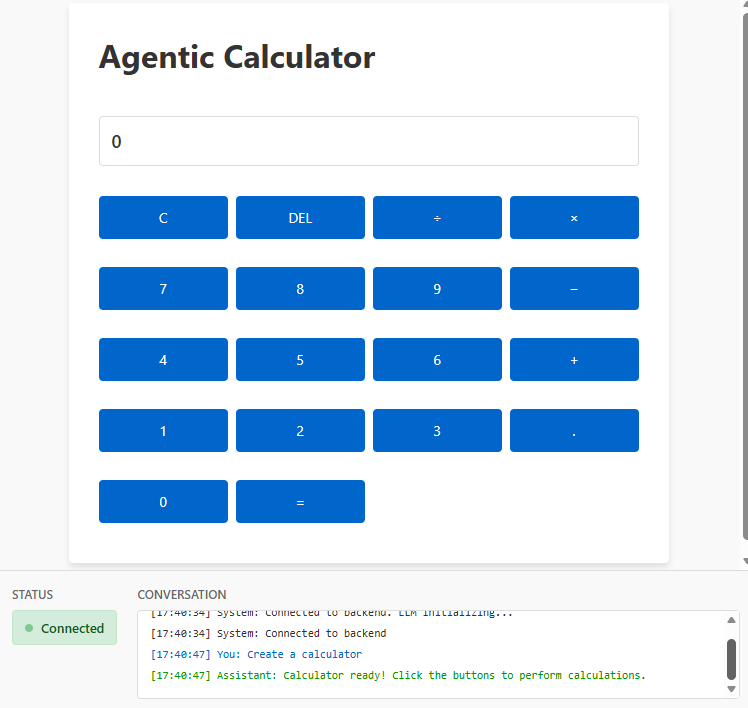This screenshot has height=708, width=748.
Task: Hit the 3 button
Action: pyautogui.click(x=437, y=431)
